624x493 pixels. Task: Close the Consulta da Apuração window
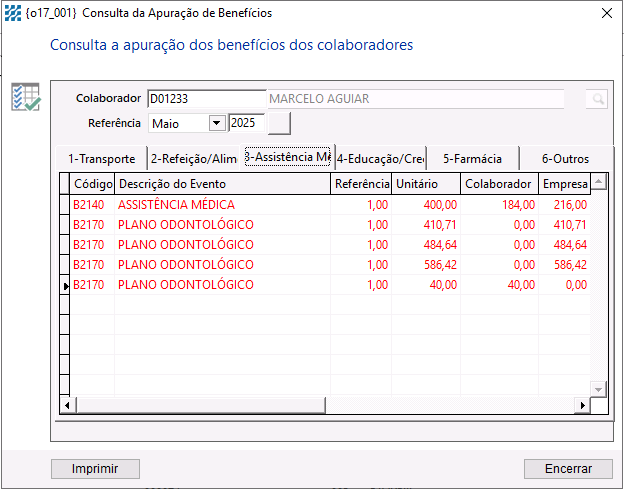(606, 14)
